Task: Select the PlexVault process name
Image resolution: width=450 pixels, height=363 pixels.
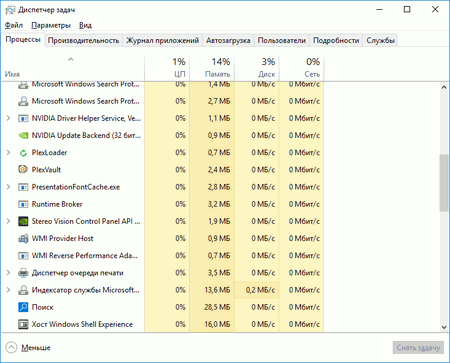Action: click(46, 170)
